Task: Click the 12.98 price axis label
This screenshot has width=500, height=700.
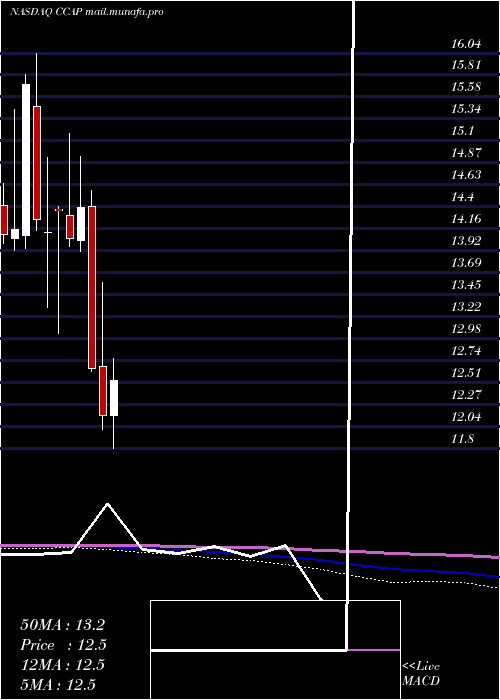Action: [x=466, y=329]
